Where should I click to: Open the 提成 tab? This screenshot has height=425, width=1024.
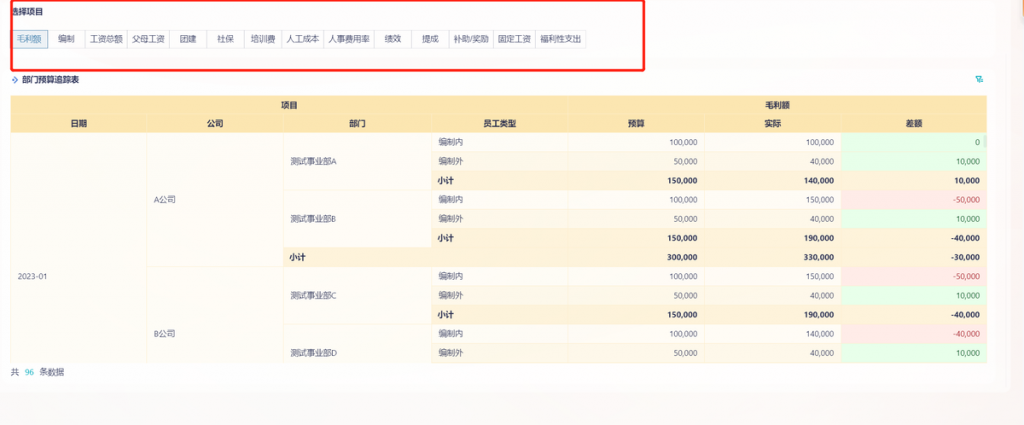pos(430,39)
